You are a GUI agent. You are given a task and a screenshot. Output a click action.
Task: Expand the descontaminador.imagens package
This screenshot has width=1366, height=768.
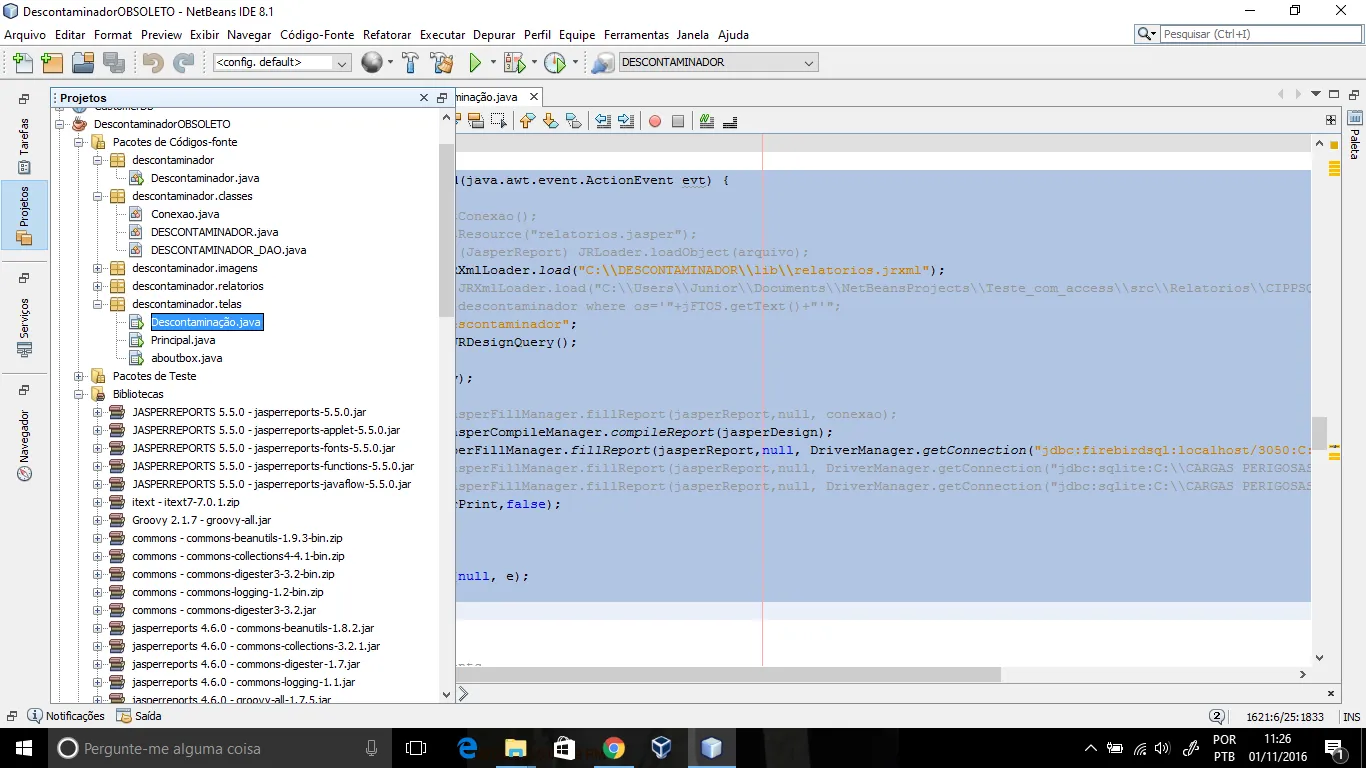pyautogui.click(x=98, y=268)
